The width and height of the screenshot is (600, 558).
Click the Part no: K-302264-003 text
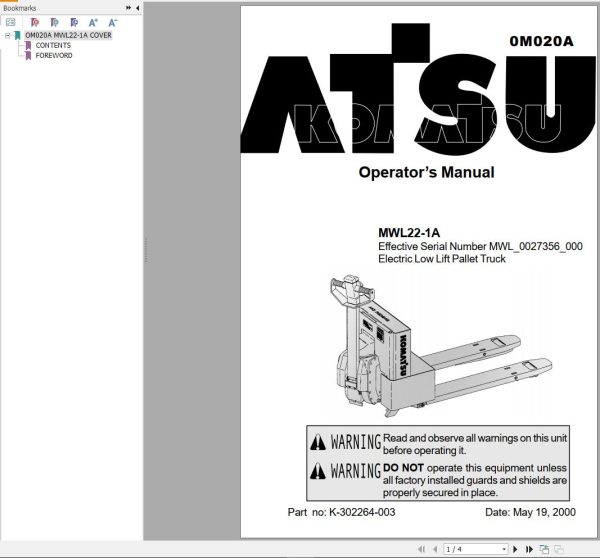click(341, 512)
